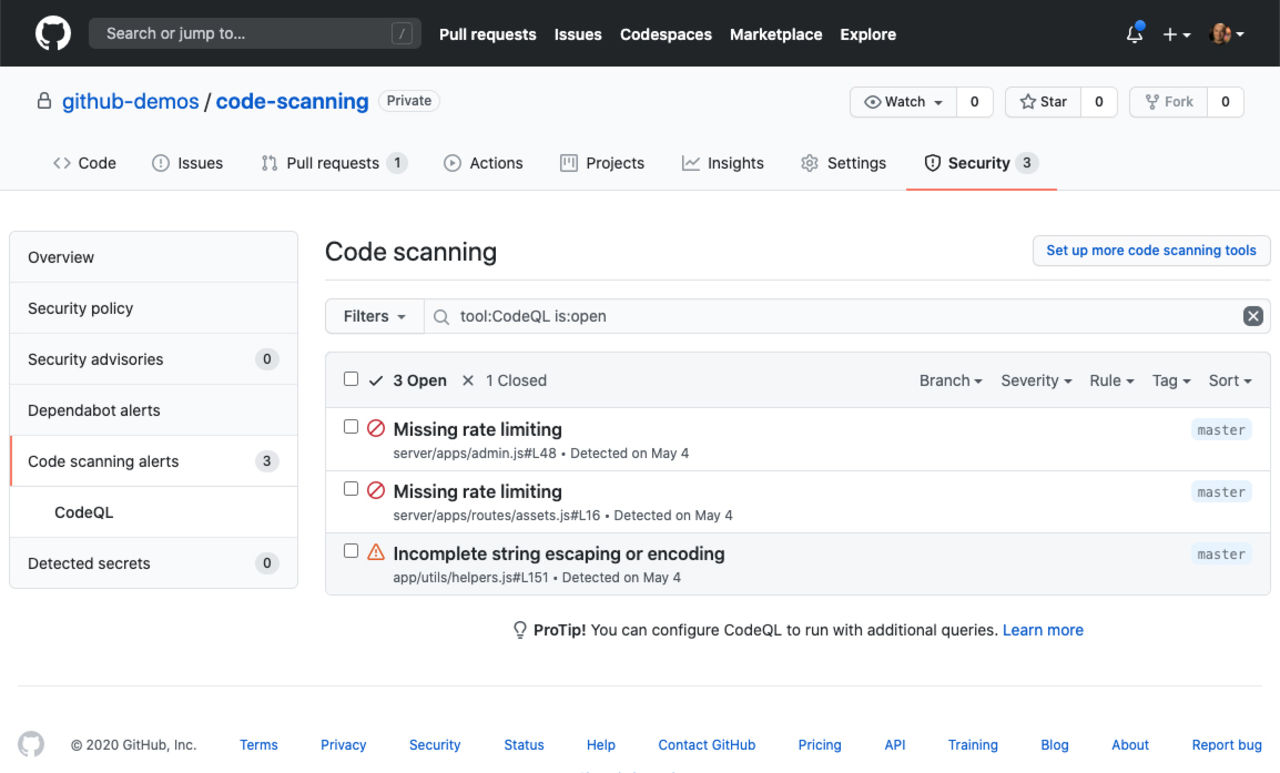Expand the Sort options dropdown
Image resolution: width=1280 pixels, height=773 pixels.
(1229, 380)
